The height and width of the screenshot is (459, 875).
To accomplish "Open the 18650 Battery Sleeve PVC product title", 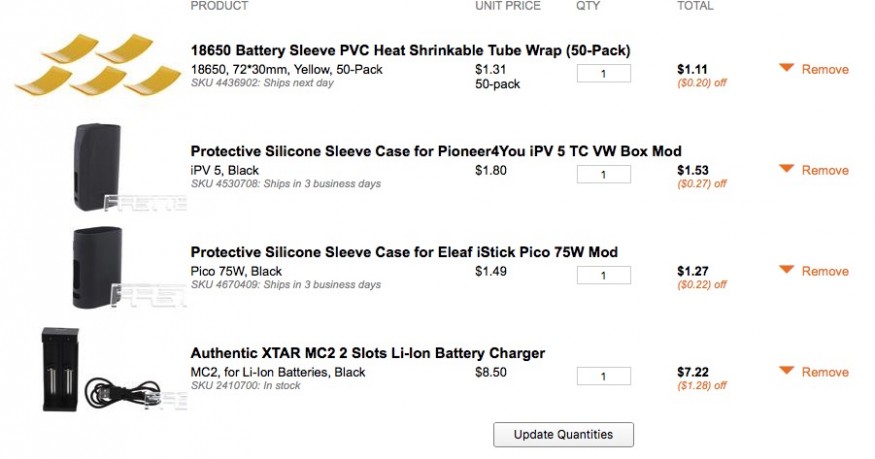I will pos(410,51).
